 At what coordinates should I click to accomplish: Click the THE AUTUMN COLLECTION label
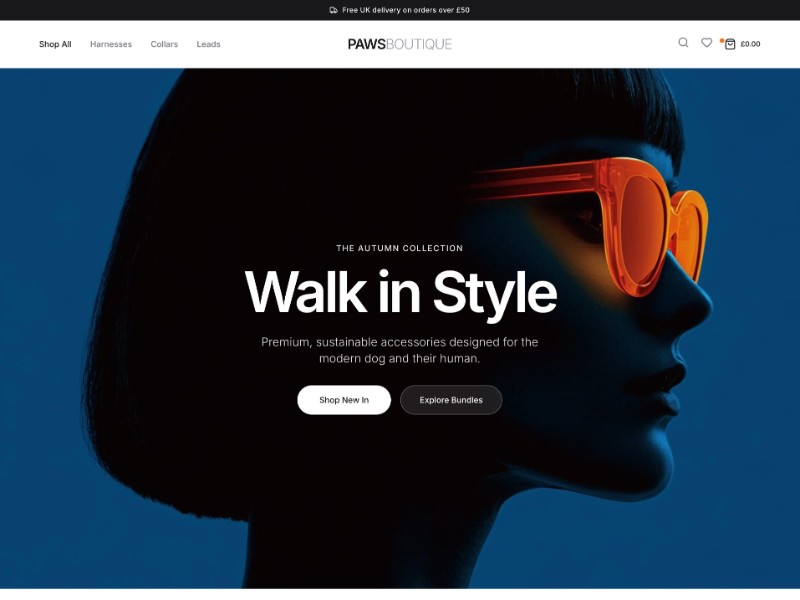pos(400,248)
